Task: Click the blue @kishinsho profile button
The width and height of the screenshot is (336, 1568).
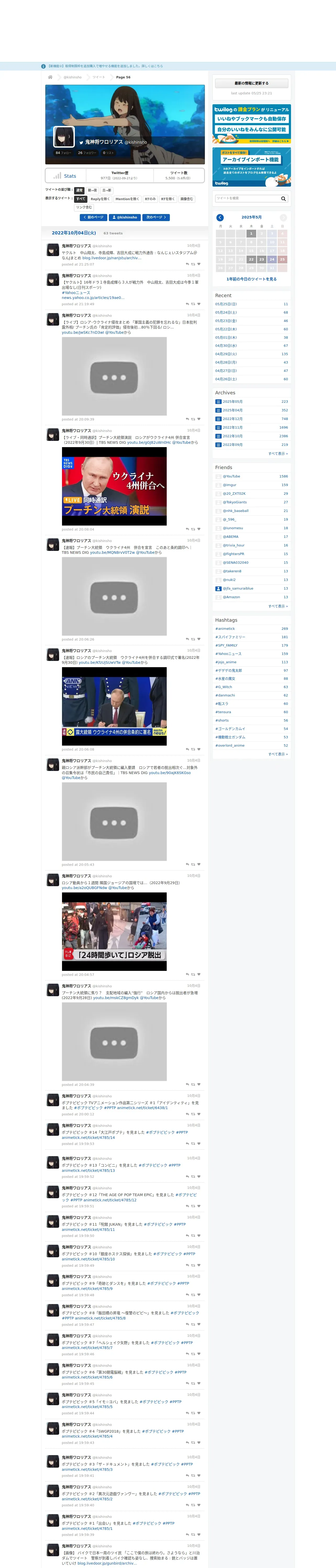Action: tap(125, 217)
